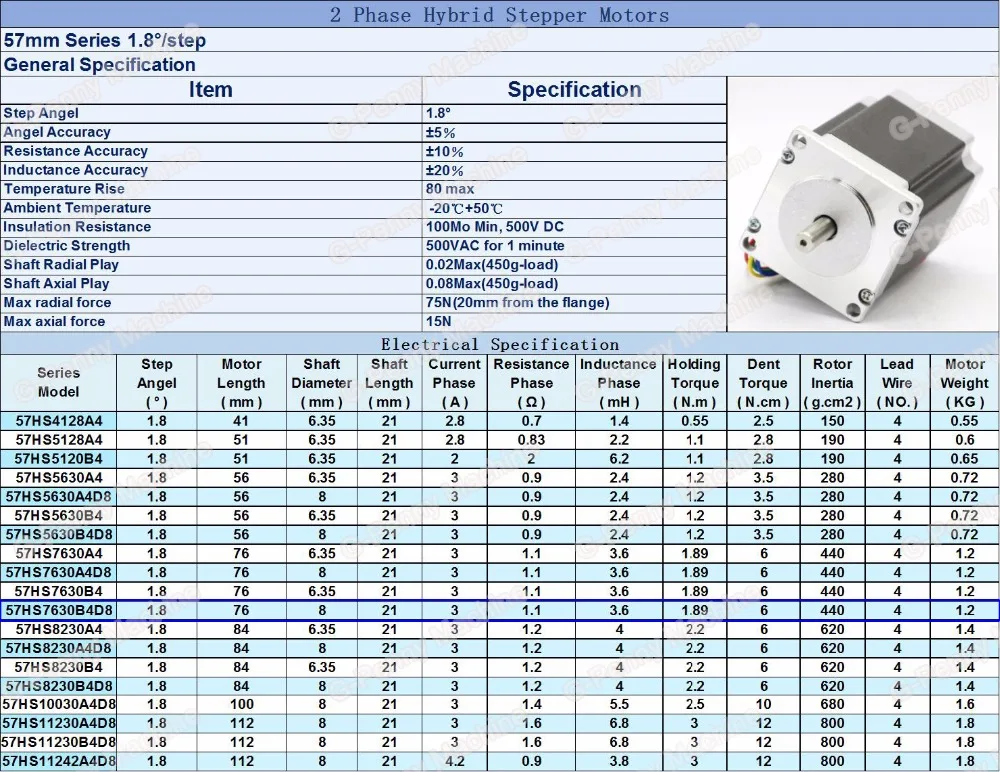1000x772 pixels.
Task: Click the 'Resistance Phase (Ω)' column header
Action: [531, 383]
